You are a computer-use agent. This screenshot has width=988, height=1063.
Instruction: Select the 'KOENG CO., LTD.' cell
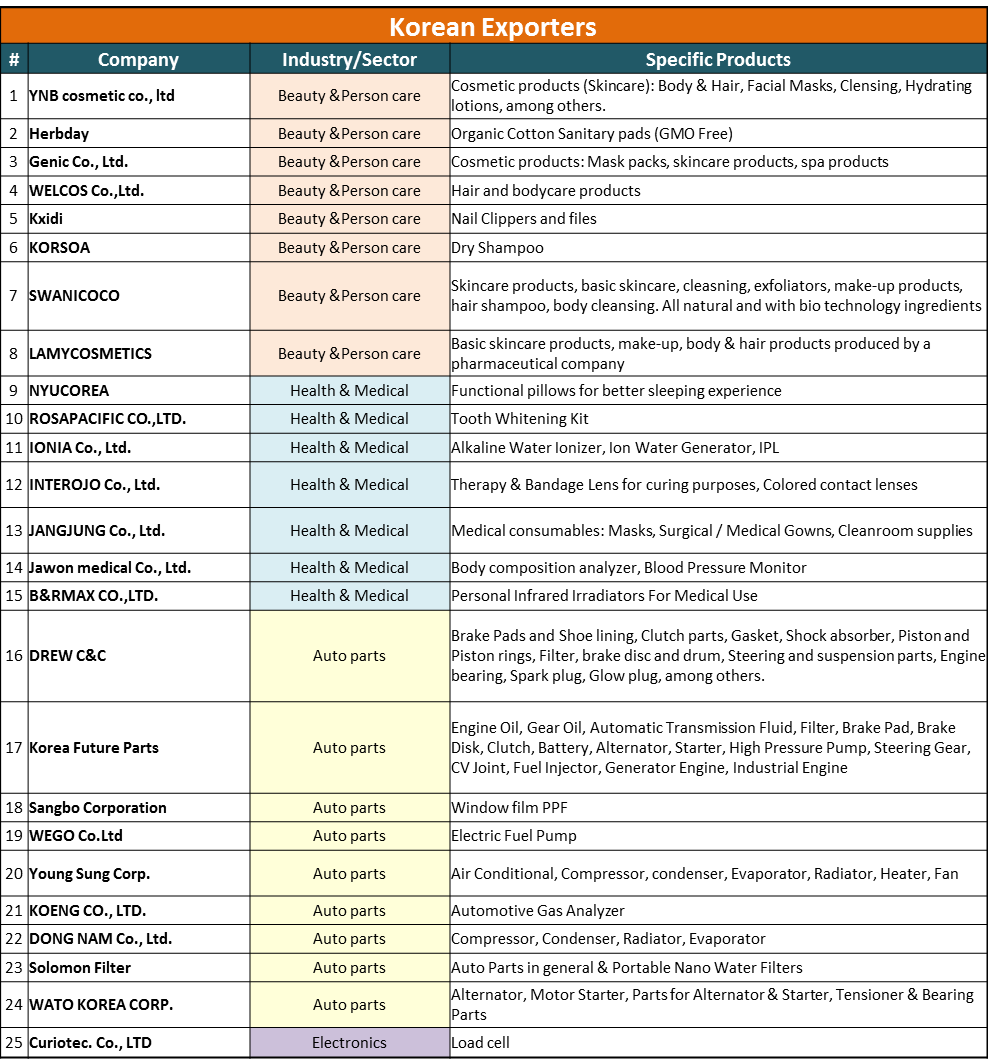138,910
